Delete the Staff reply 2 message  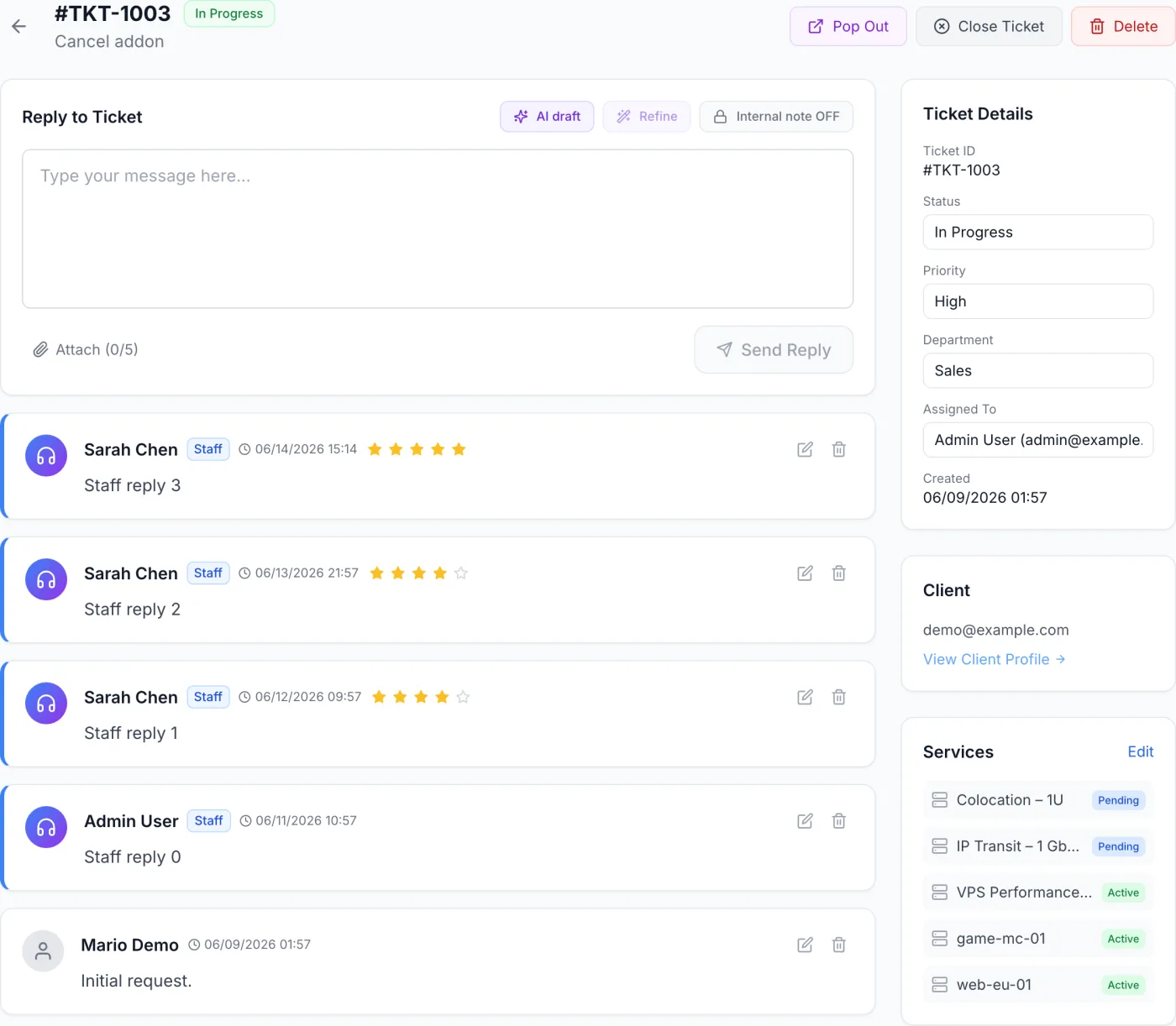pos(838,573)
